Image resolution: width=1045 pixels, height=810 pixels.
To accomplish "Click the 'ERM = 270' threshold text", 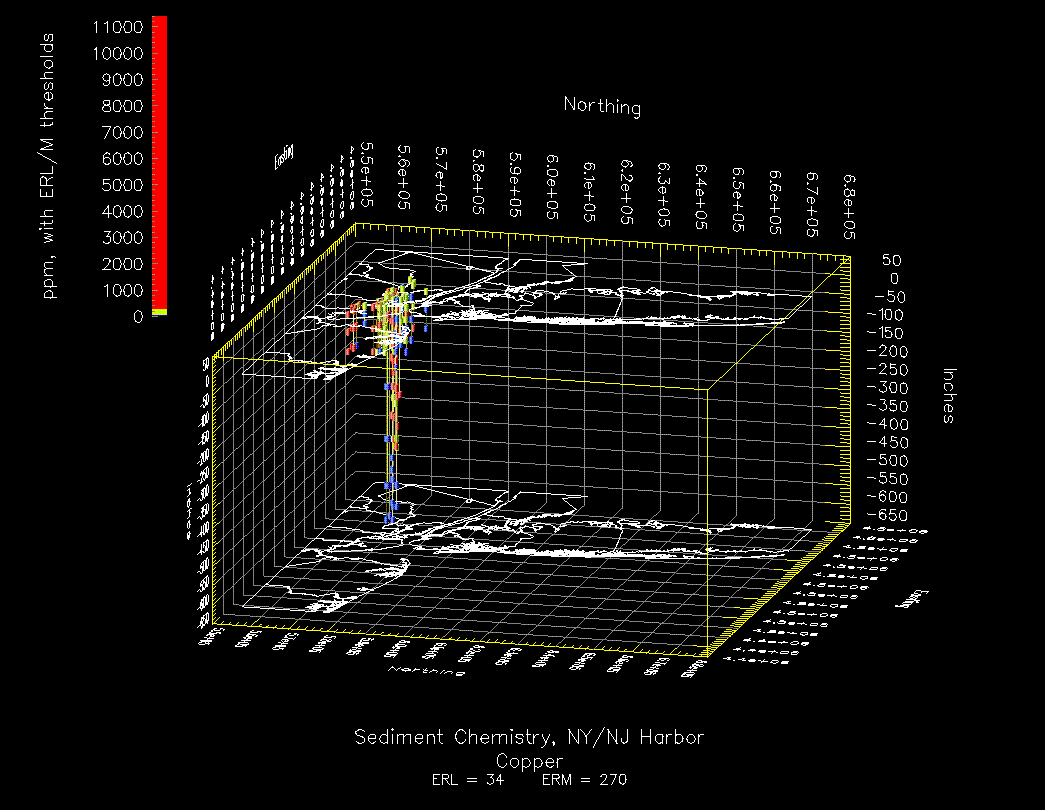I will (583, 780).
